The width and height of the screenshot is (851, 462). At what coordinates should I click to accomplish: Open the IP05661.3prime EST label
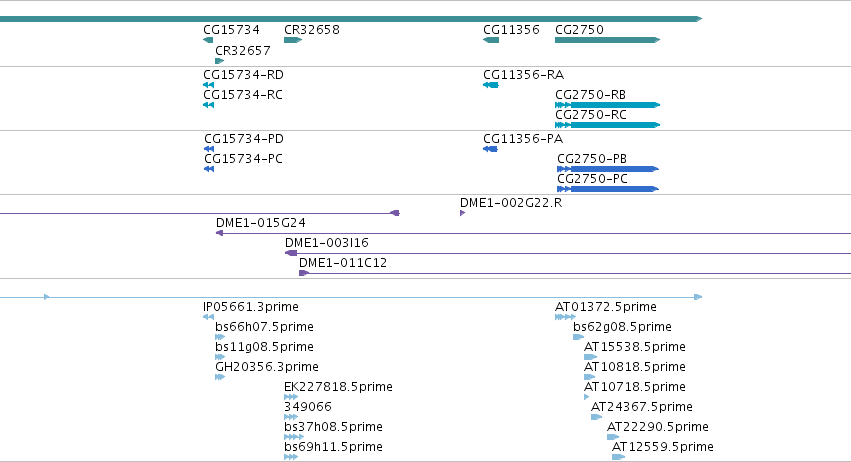(251, 307)
